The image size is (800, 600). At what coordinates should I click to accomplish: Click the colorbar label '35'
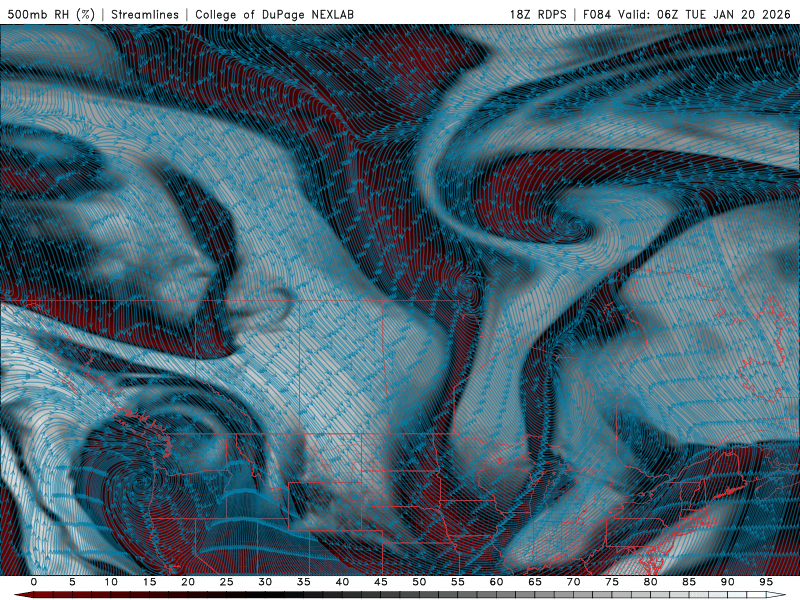pyautogui.click(x=304, y=582)
